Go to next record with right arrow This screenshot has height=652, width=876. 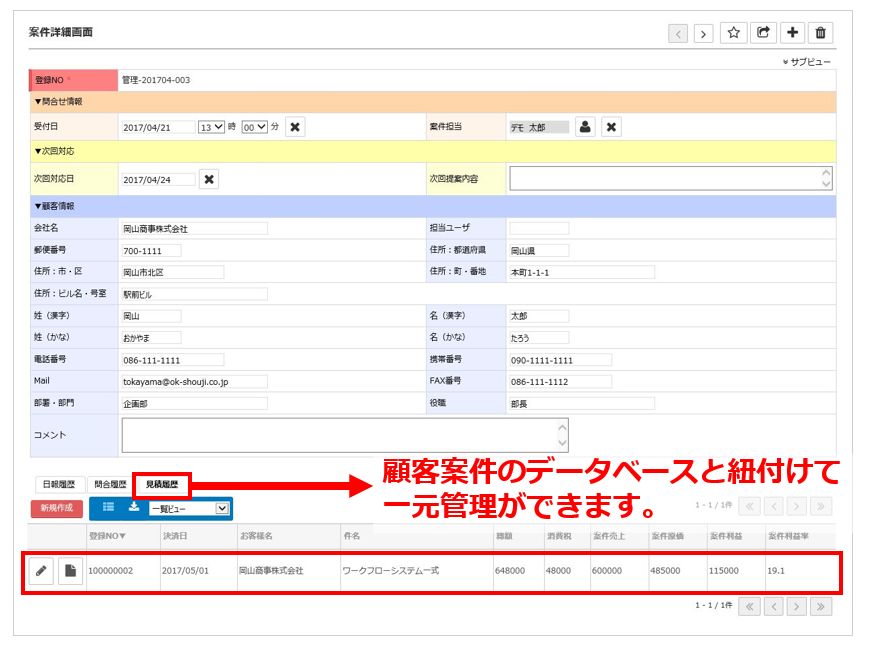[704, 34]
